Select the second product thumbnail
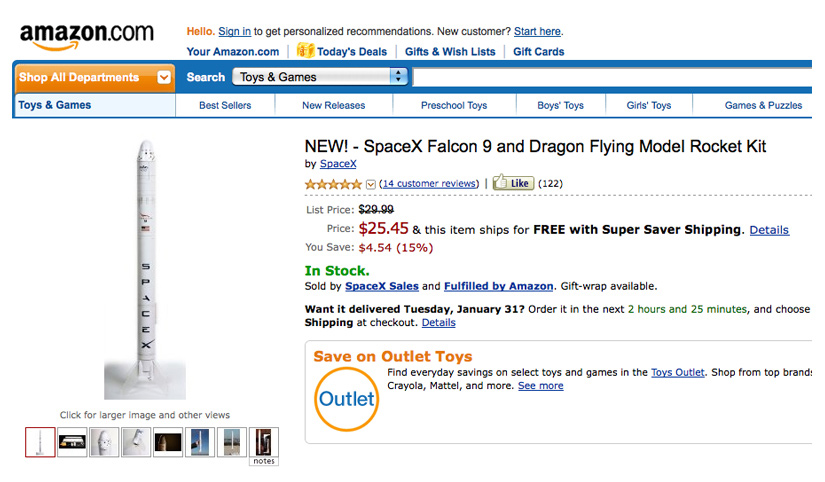The width and height of the screenshot is (825, 482). pos(72,442)
